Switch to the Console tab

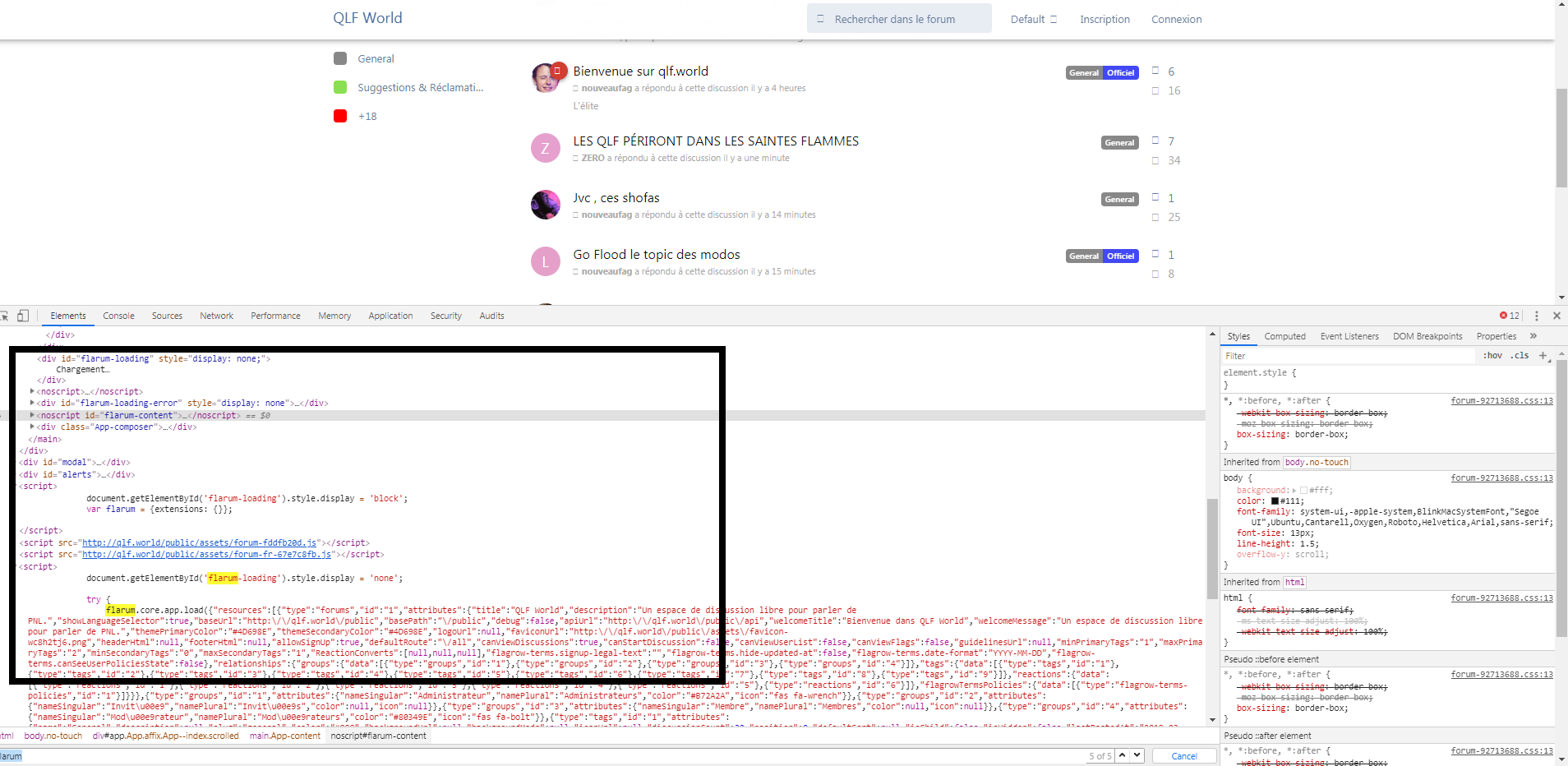(x=118, y=316)
